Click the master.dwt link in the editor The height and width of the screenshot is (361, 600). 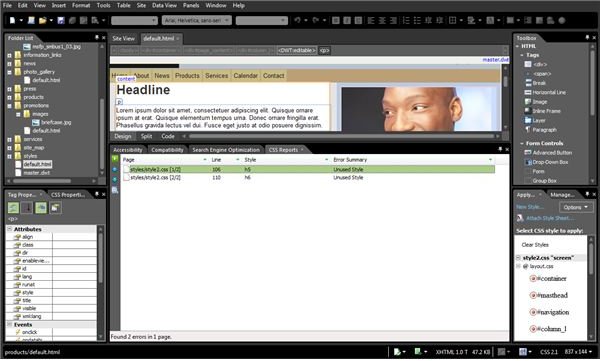496,60
